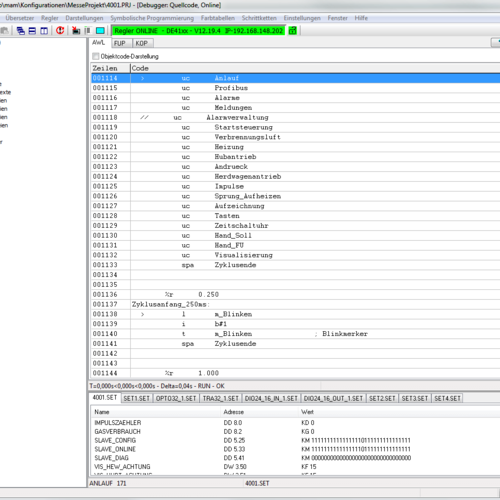
Task: Select code line with Visualisierung
Action: point(295,255)
